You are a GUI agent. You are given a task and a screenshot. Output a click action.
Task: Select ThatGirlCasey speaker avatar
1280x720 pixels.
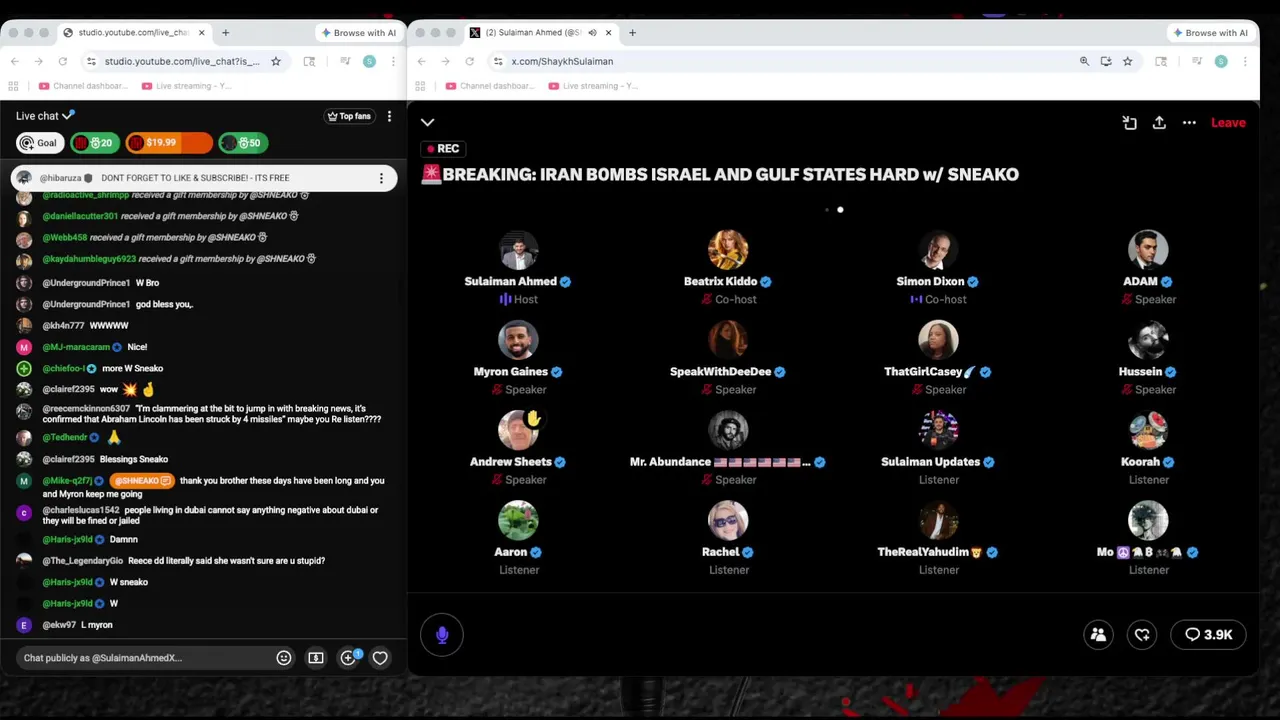938,340
